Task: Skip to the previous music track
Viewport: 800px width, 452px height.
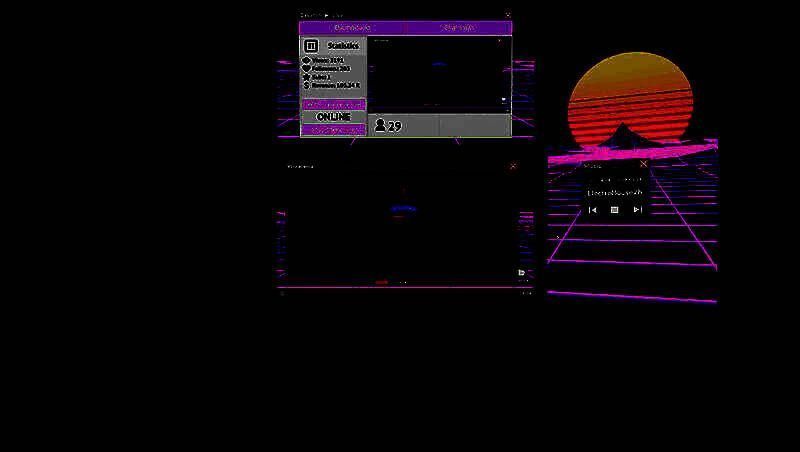Action: click(593, 210)
